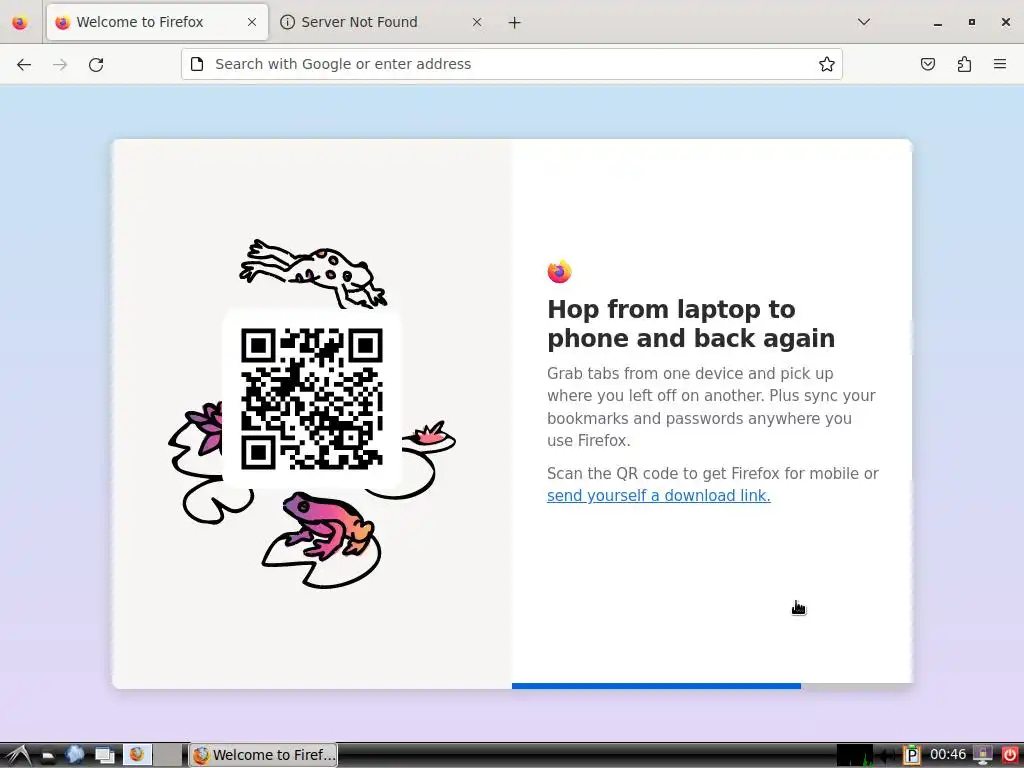Image resolution: width=1024 pixels, height=768 pixels.
Task: Click the Firefox logo above heading
Action: tap(559, 271)
